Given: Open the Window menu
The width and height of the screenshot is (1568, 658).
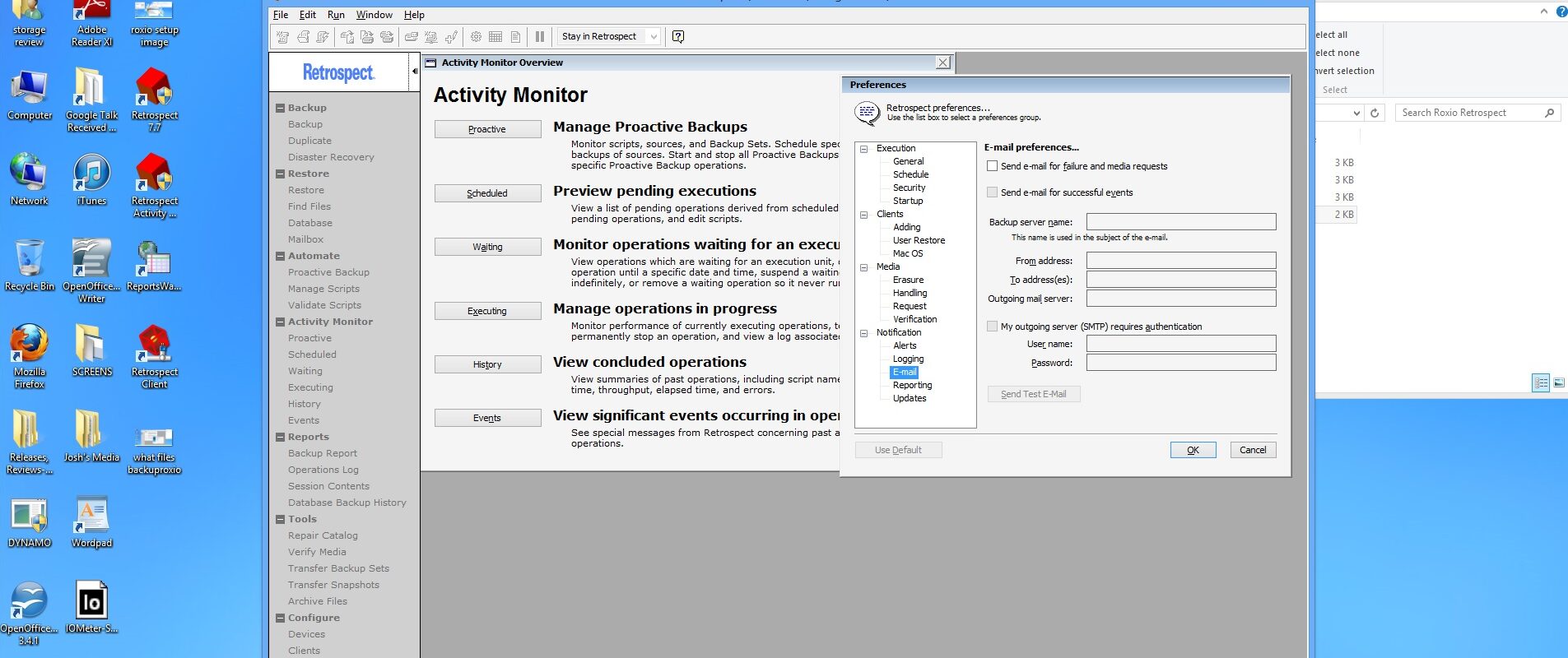Looking at the screenshot, I should [x=374, y=15].
